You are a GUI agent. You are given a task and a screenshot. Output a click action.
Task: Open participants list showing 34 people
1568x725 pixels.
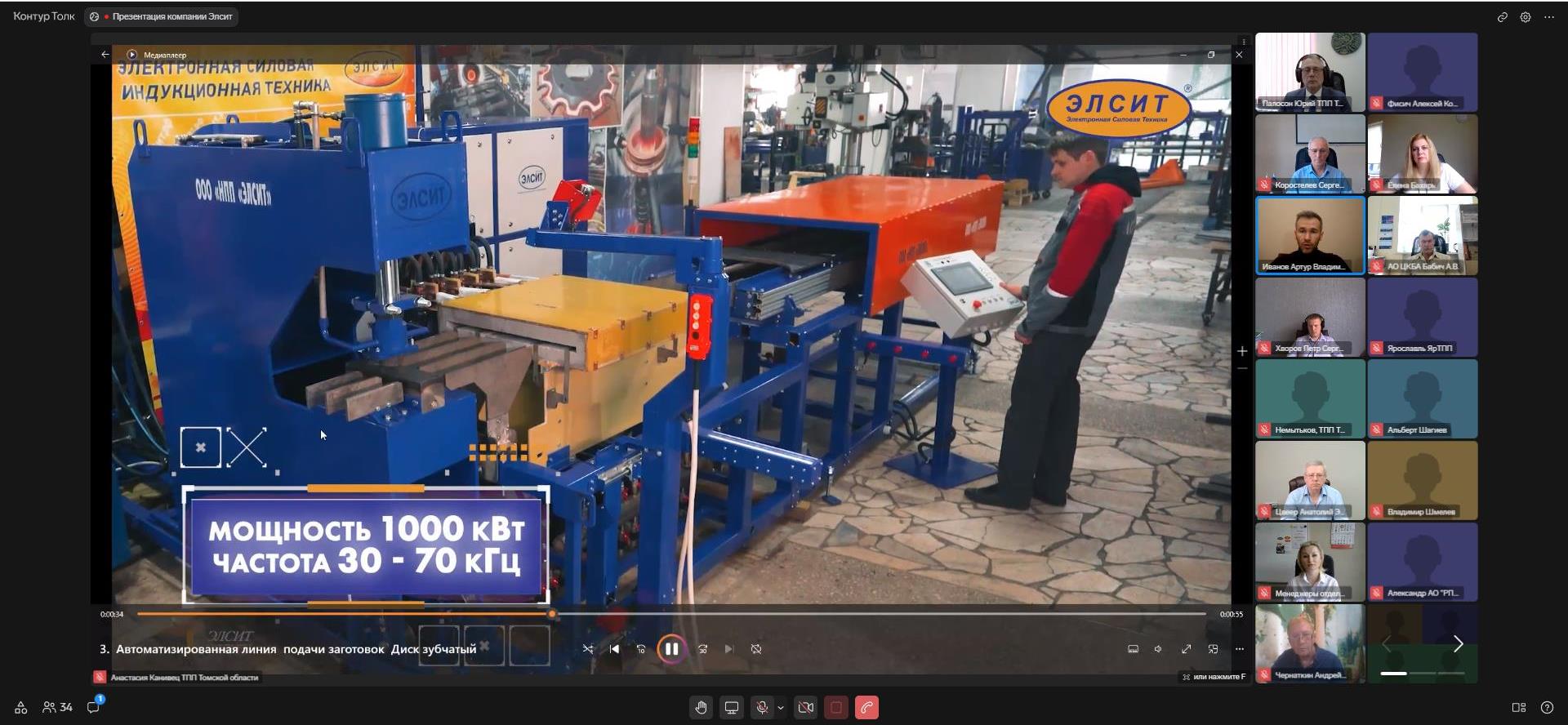[57, 707]
